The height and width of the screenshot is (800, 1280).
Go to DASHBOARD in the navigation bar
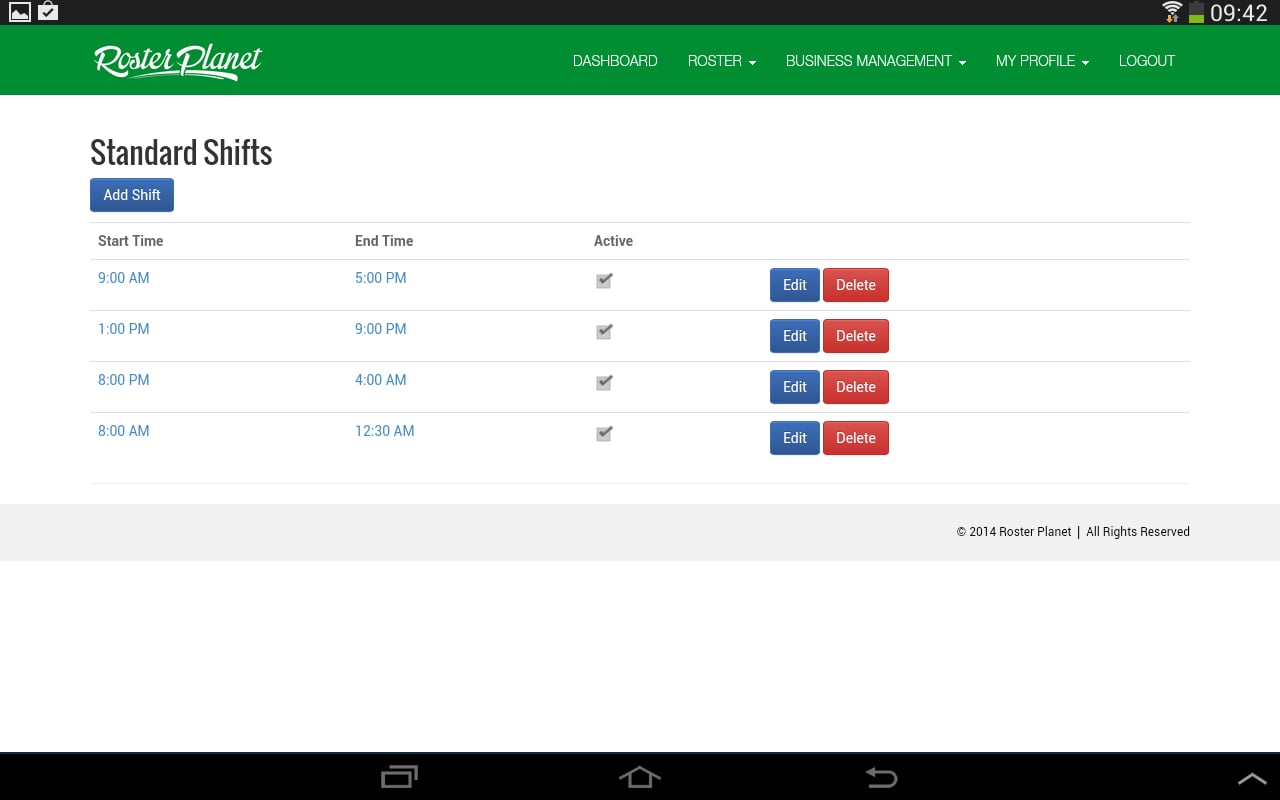tap(615, 61)
